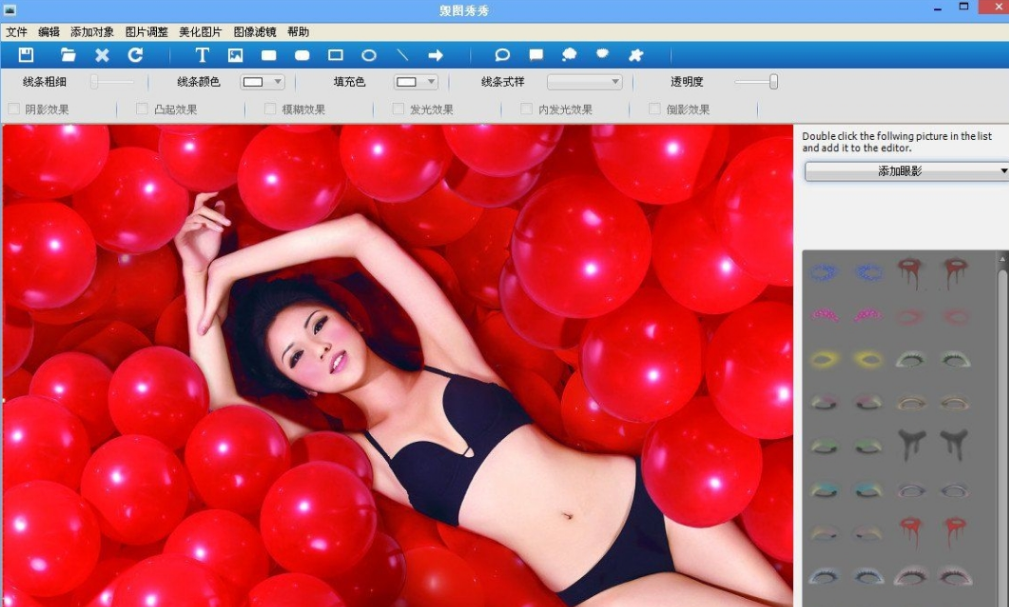Select the filled rectangle shape tool

point(268,55)
